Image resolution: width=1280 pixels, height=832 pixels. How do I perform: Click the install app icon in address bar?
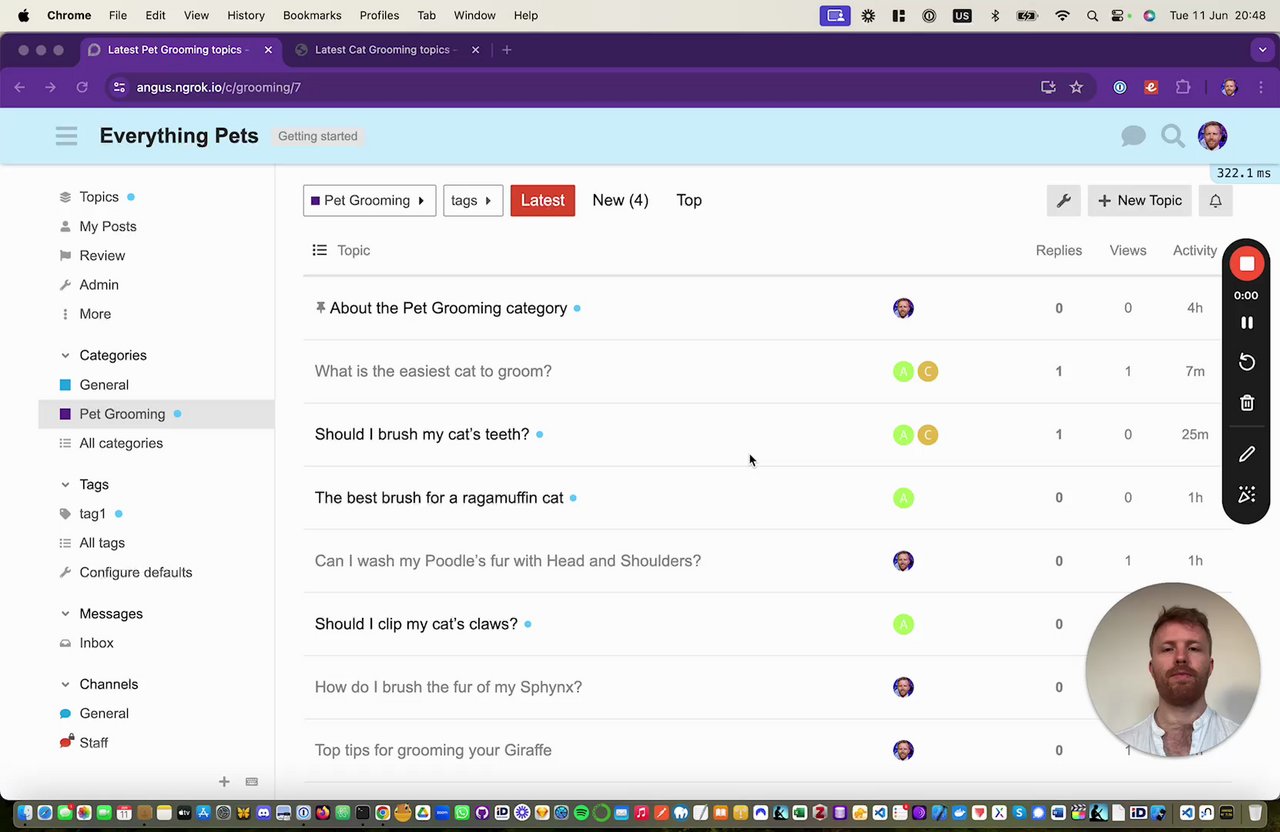tap(1048, 87)
